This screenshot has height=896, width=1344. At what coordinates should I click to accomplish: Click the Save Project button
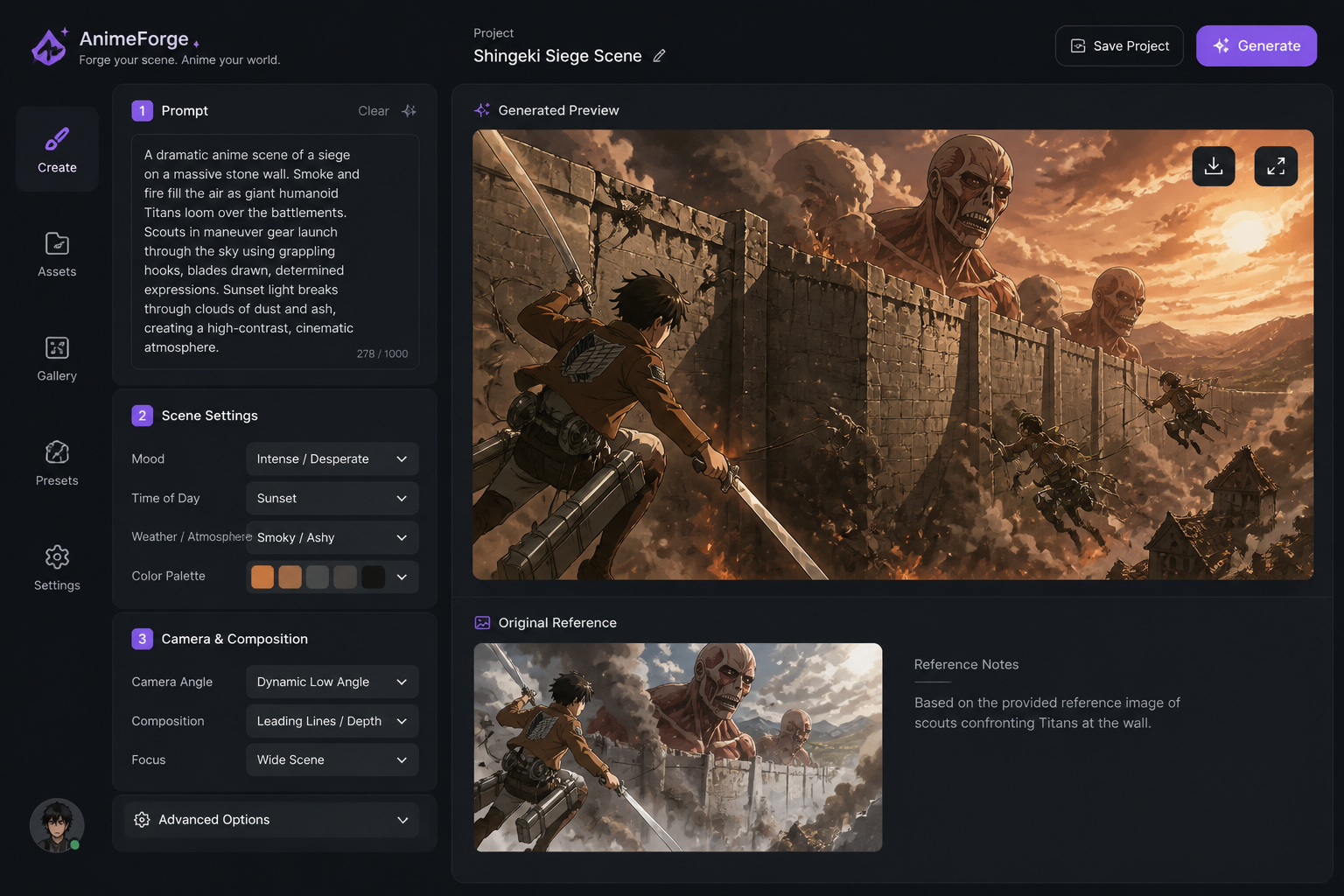coord(1119,45)
